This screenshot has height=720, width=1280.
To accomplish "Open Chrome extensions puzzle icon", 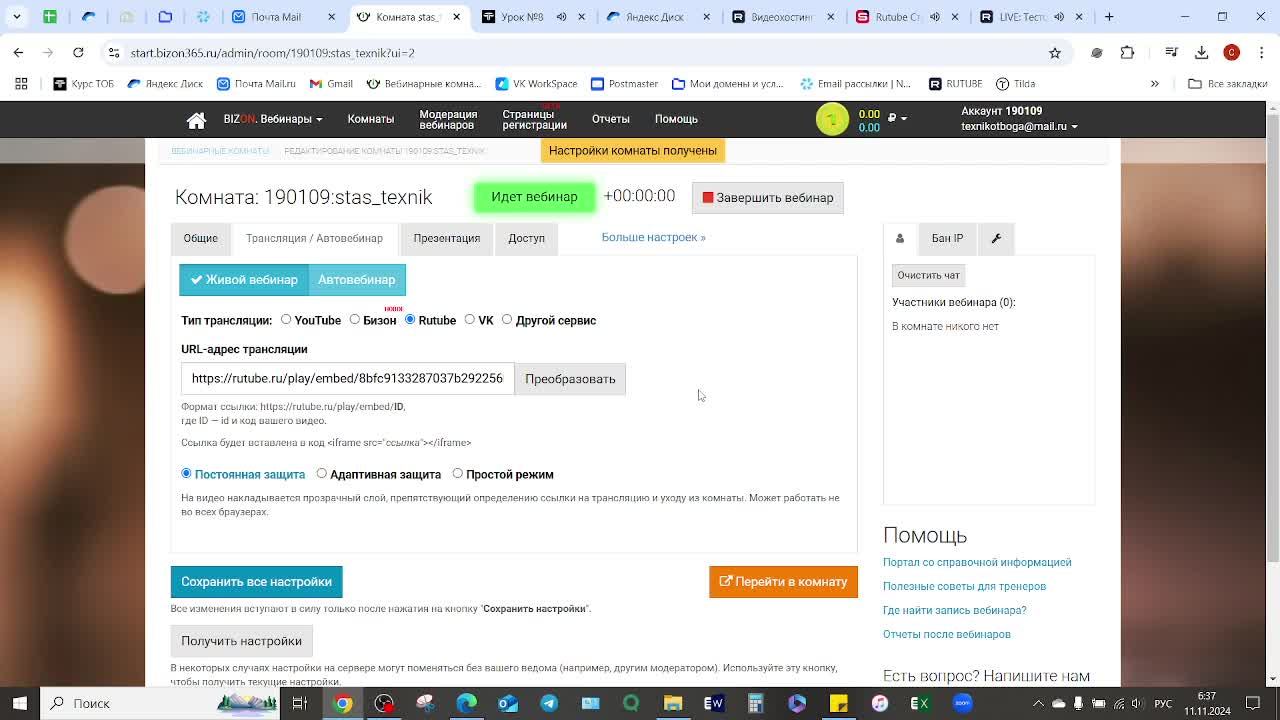I will coord(1128,52).
